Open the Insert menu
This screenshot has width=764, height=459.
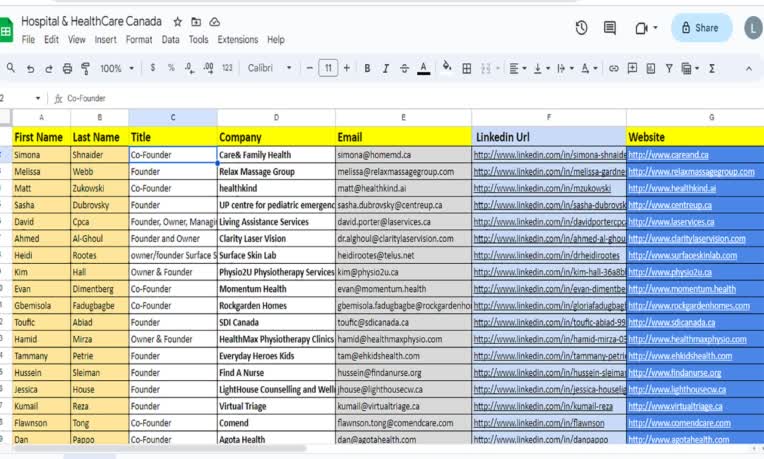[105, 39]
